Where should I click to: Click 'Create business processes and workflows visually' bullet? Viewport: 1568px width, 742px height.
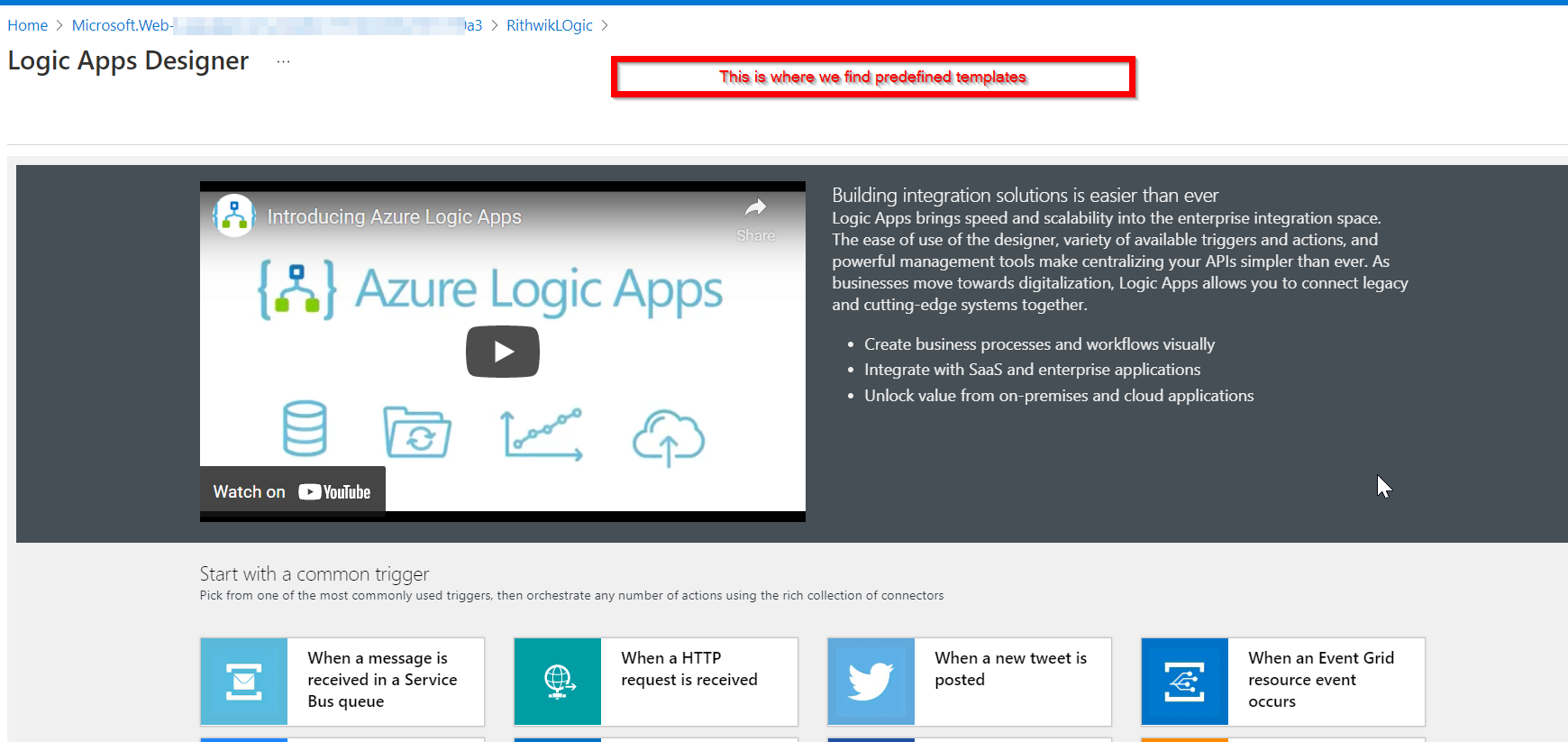coord(1039,344)
